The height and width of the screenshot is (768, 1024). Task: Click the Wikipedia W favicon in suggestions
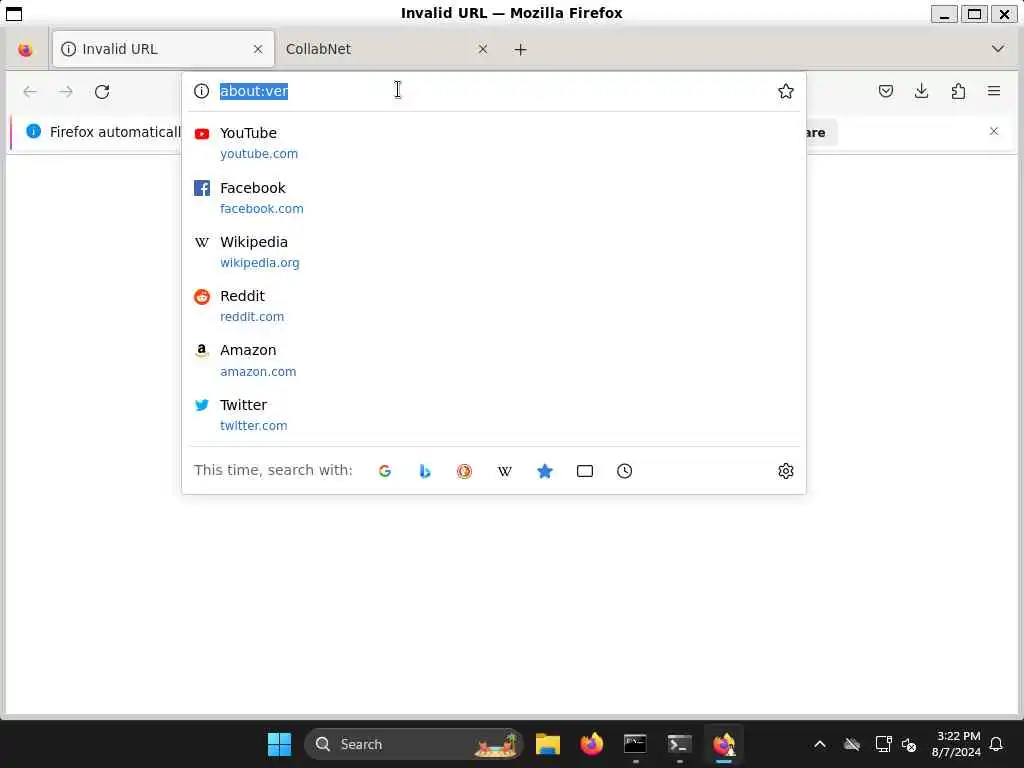(202, 242)
